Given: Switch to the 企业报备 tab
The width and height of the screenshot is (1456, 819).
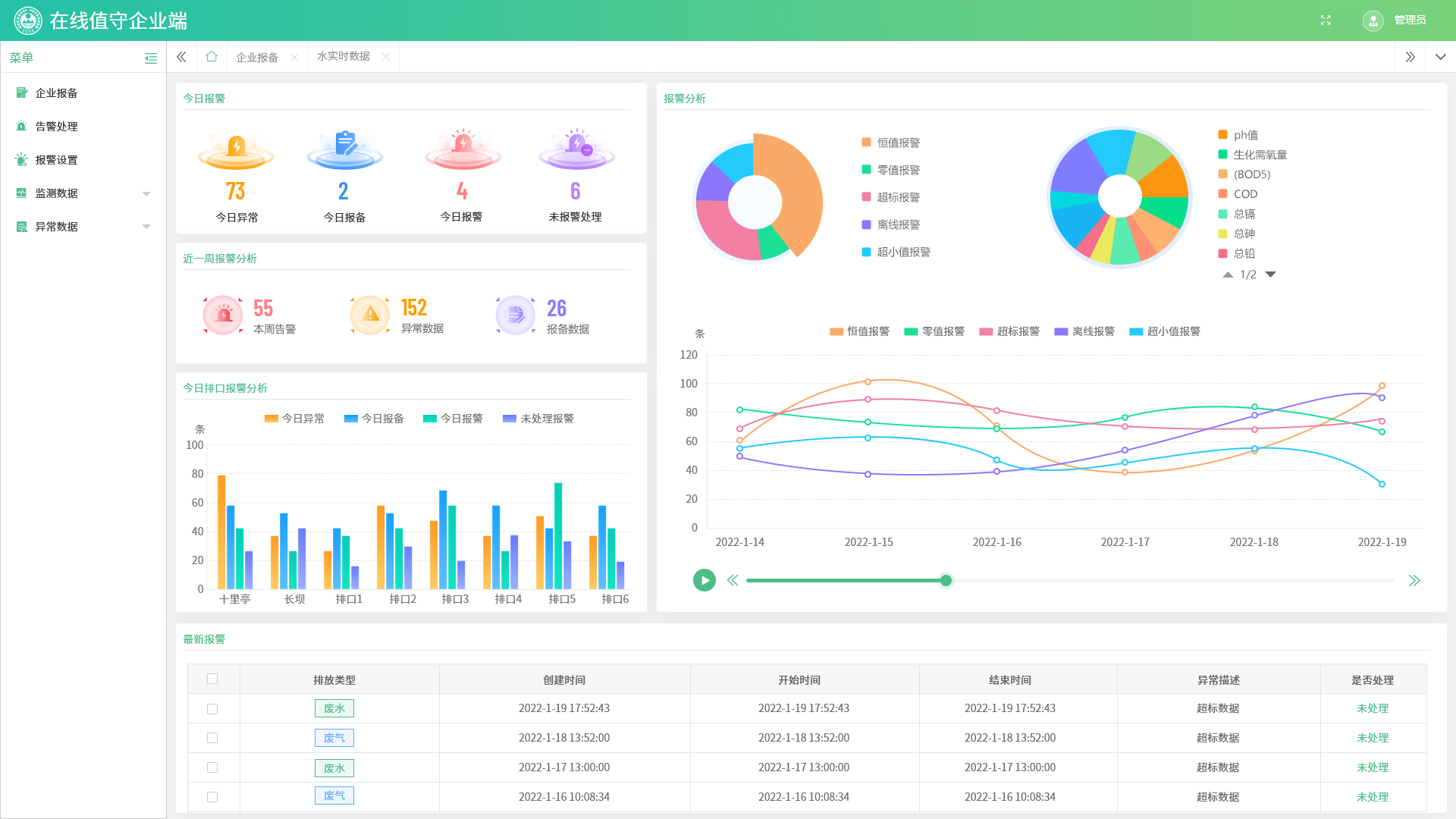Looking at the screenshot, I should coord(257,58).
